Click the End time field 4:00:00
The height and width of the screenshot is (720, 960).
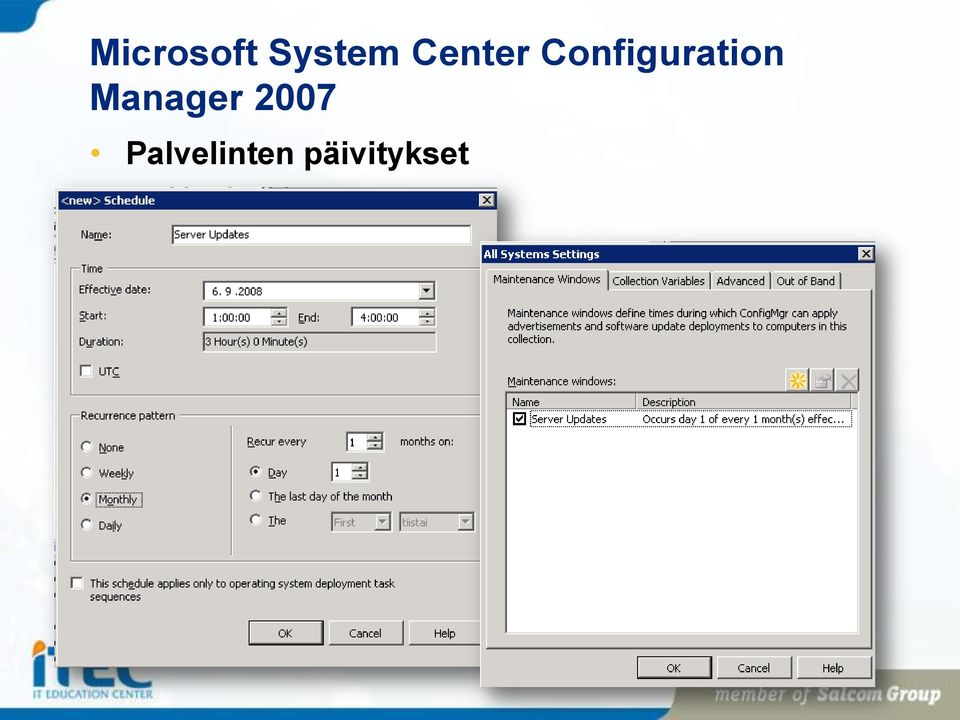tap(386, 317)
